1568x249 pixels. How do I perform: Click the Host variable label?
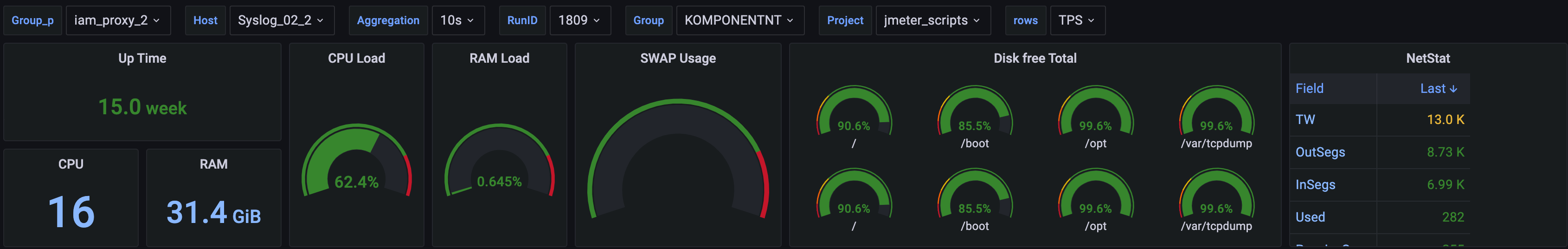pyautogui.click(x=205, y=20)
